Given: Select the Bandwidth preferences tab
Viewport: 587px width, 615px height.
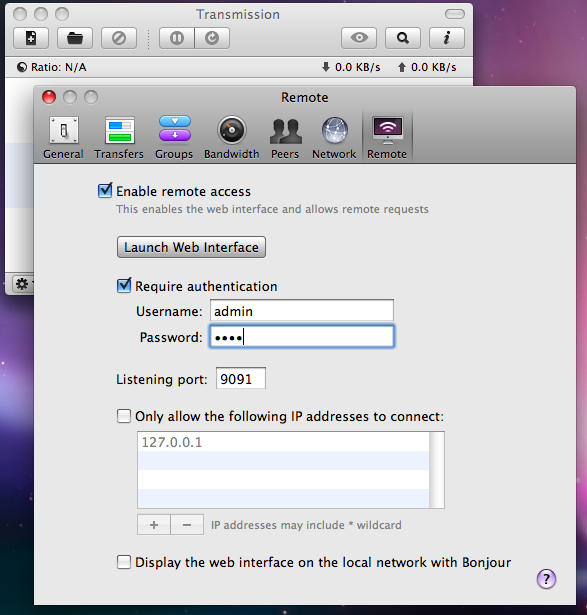Looking at the screenshot, I should point(231,138).
